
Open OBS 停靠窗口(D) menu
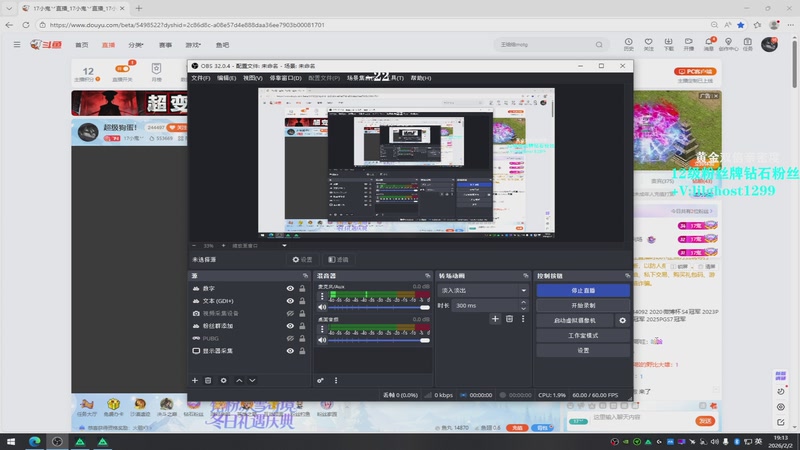click(285, 78)
